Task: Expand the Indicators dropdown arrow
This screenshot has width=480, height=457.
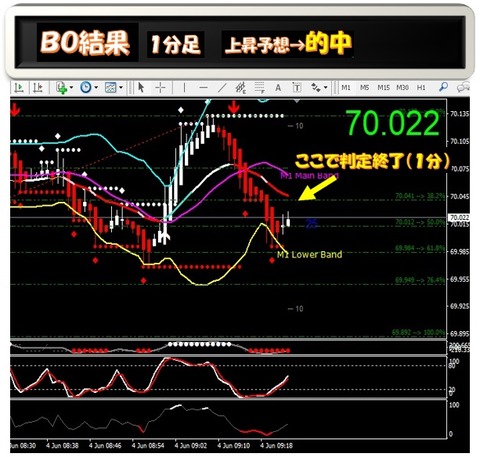Action: pos(71,88)
